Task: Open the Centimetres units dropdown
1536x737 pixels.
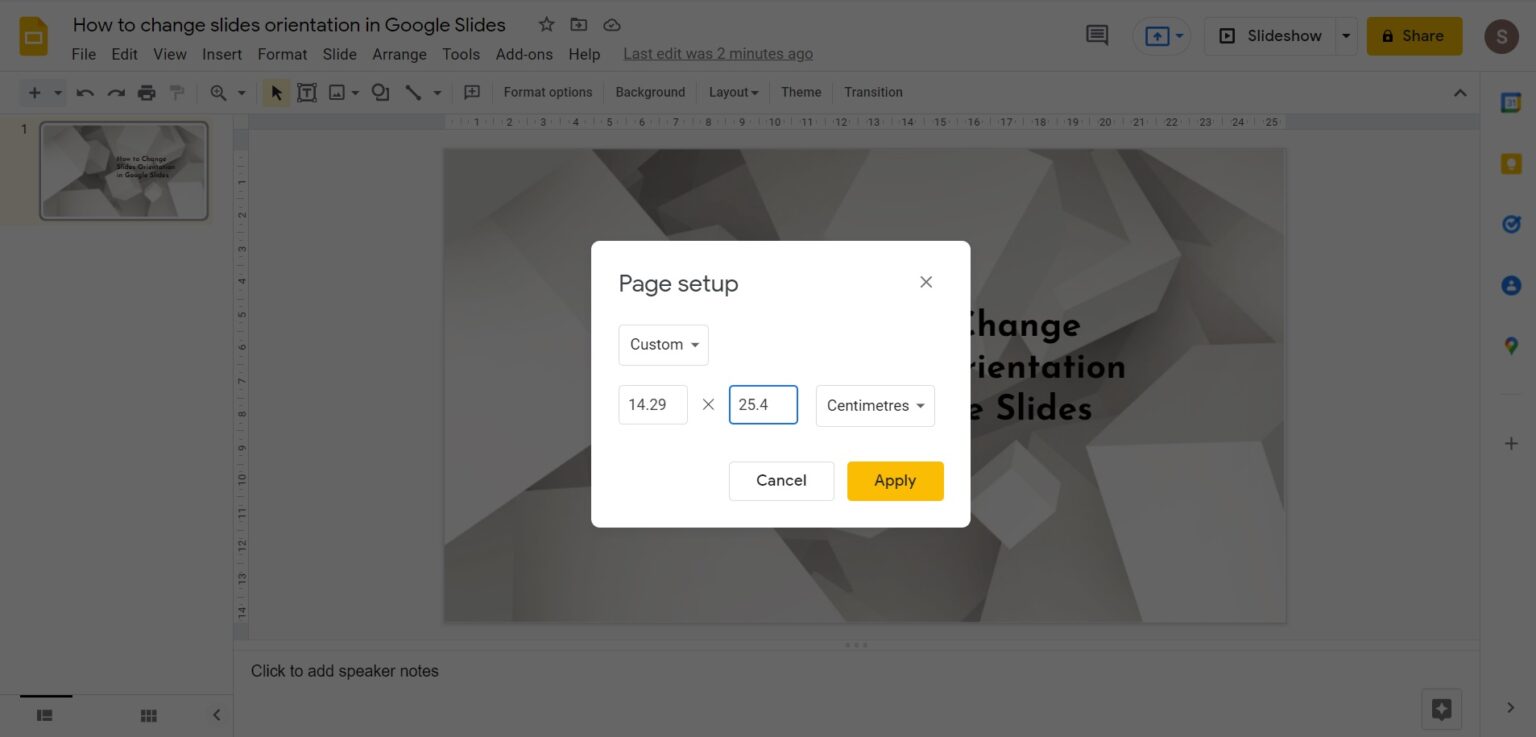Action: 875,406
